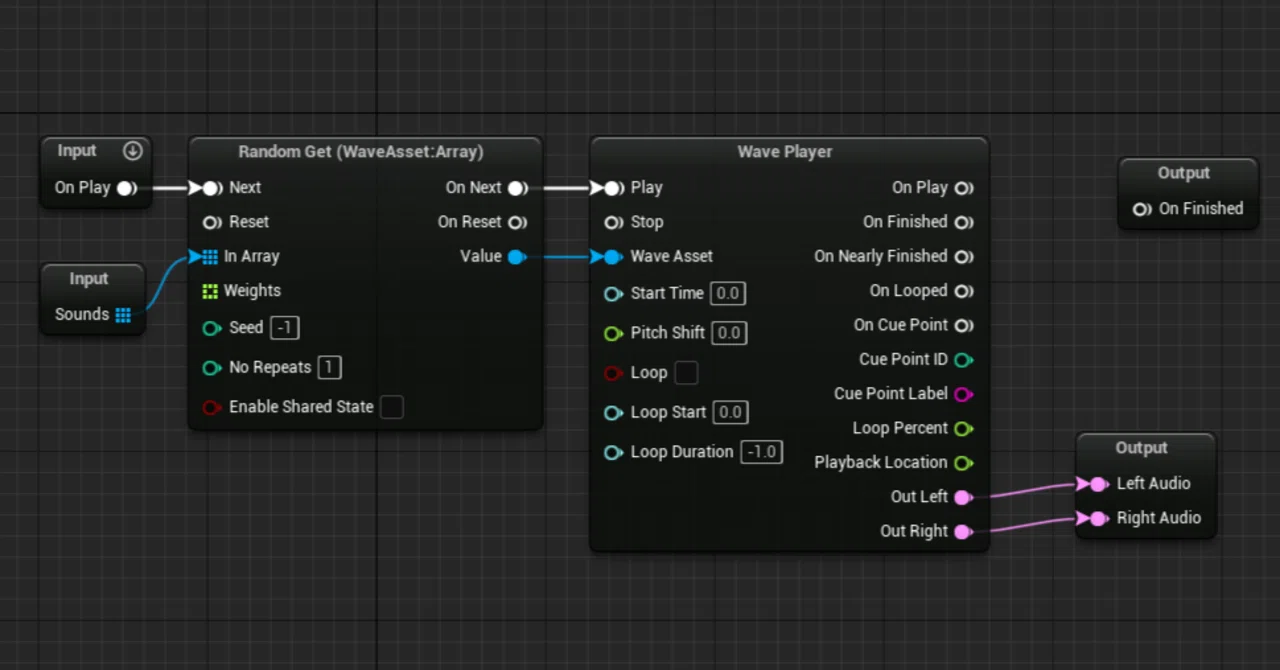This screenshot has height=670, width=1280.
Task: Click the Pitch Shift value field
Action: (729, 333)
